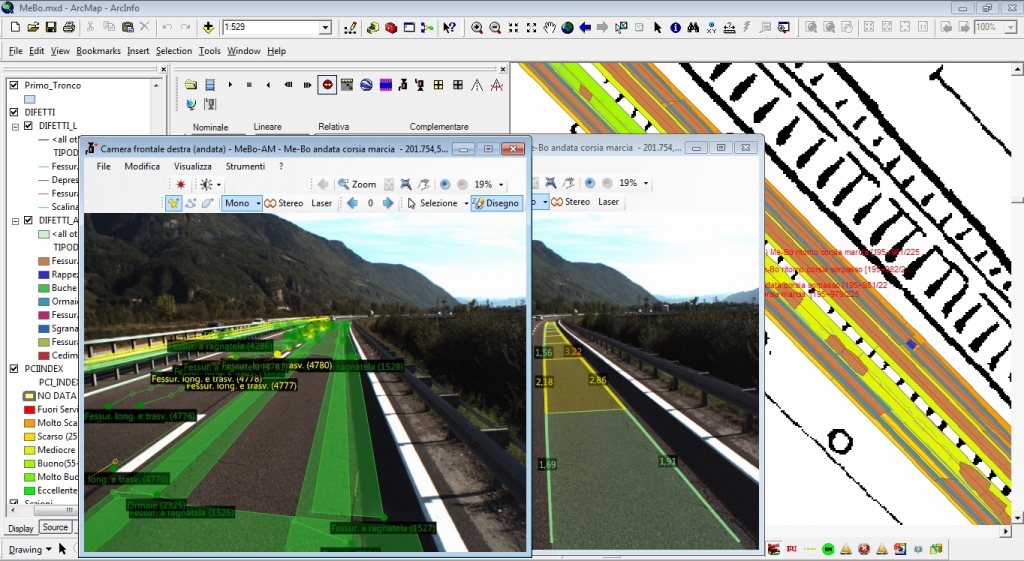
Task: Open the layout 100% zoom dropdown
Action: click(1010, 27)
